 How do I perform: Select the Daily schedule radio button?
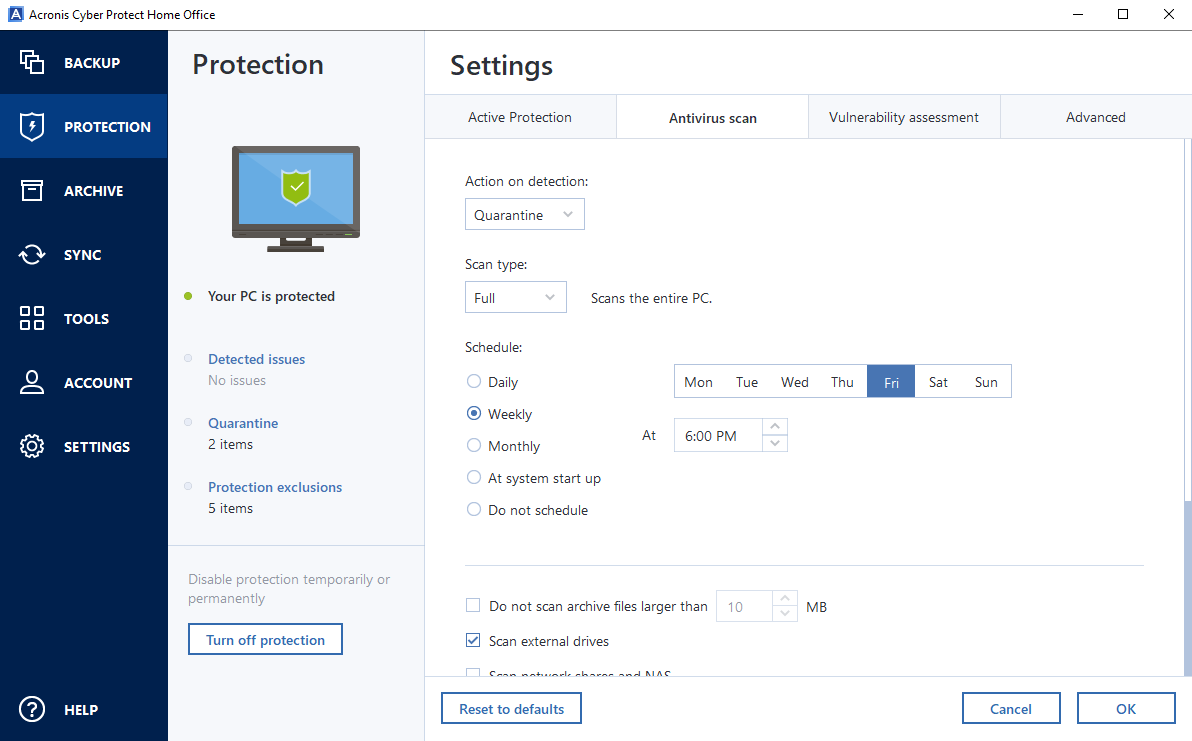(x=474, y=382)
